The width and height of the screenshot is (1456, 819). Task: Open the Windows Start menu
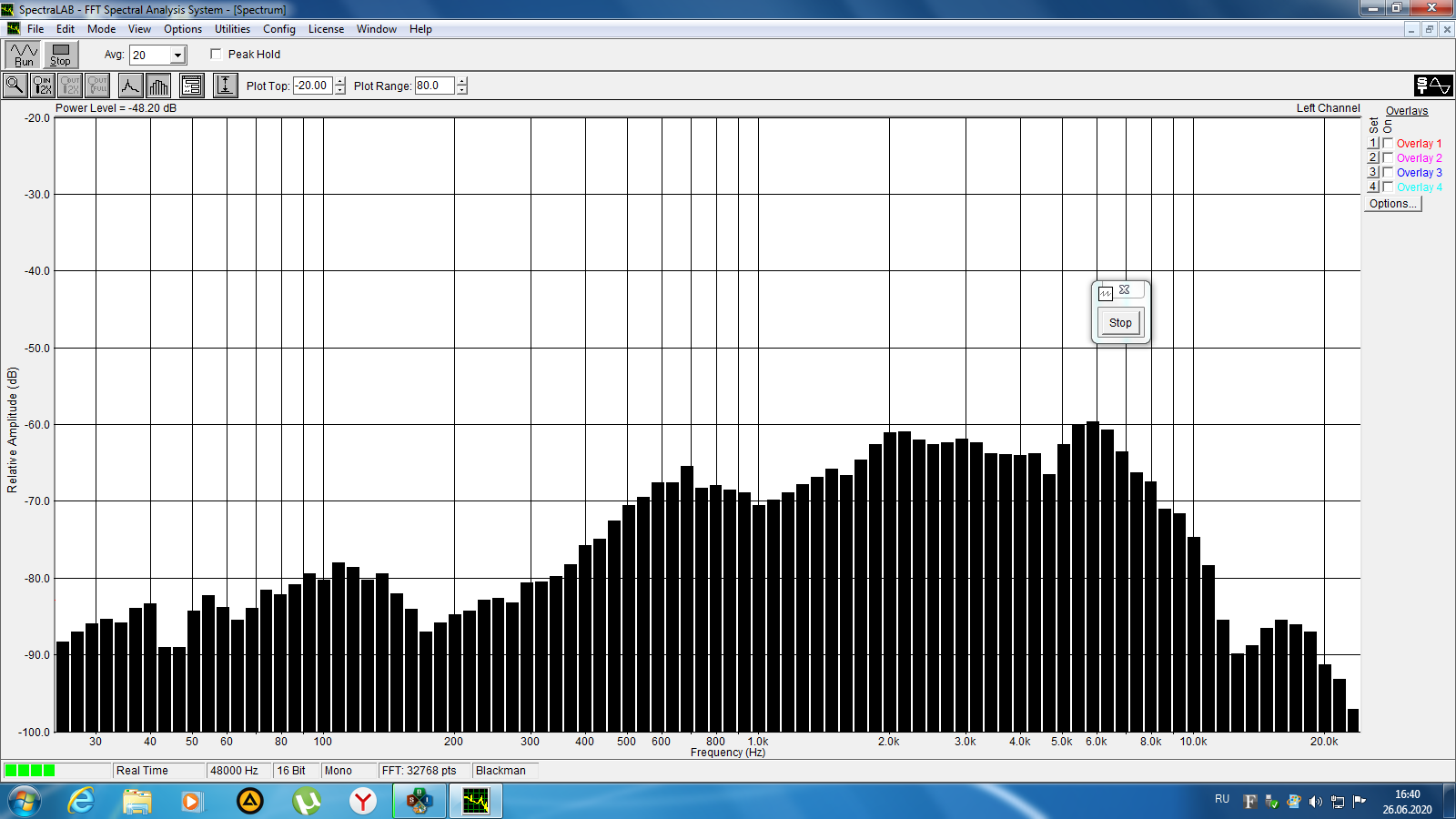coord(24,801)
